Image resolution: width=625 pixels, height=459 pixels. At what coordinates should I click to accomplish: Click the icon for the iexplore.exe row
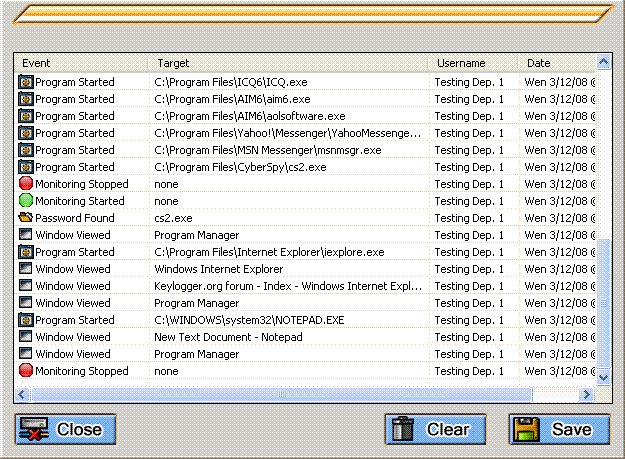pyautogui.click(x=26, y=252)
